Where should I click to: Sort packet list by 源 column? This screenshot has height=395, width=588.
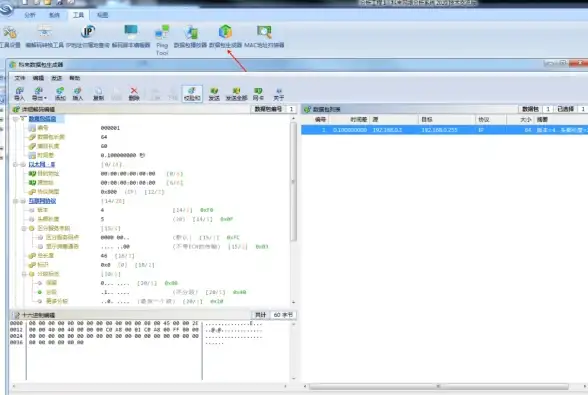[x=394, y=120]
